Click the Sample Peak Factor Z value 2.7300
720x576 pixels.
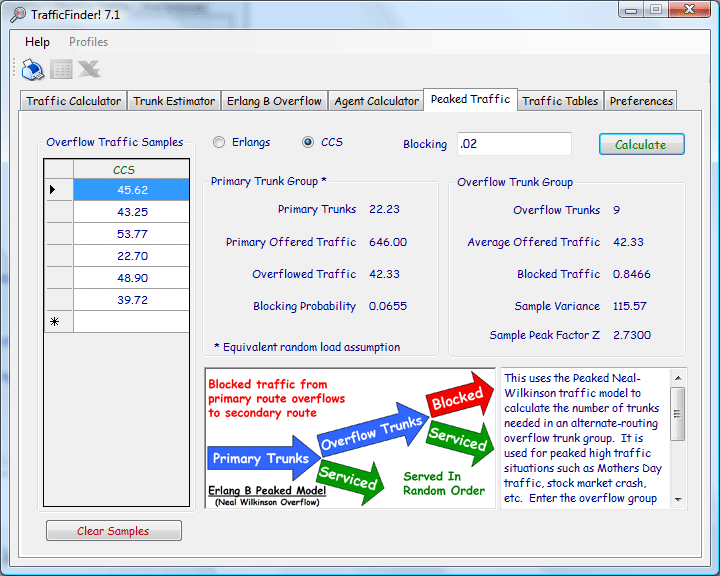(x=632, y=335)
